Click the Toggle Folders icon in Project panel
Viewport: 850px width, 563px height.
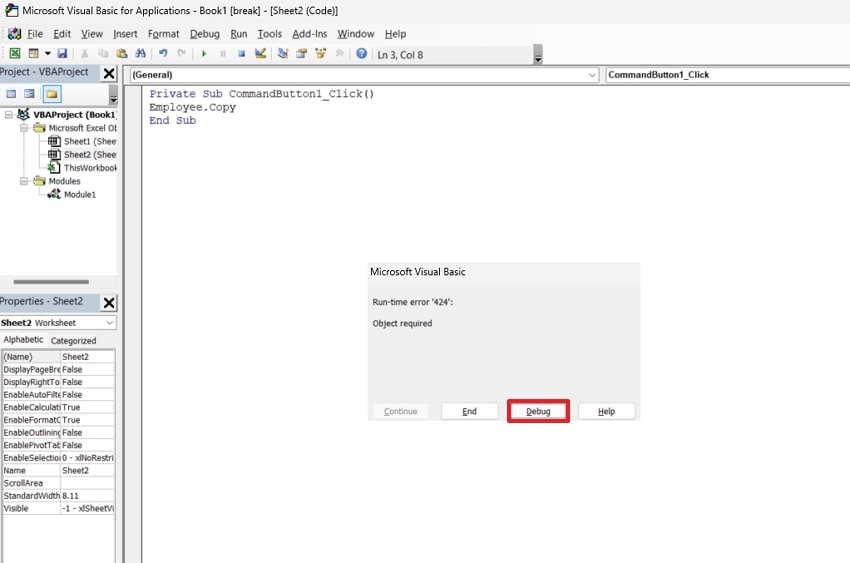(52, 94)
